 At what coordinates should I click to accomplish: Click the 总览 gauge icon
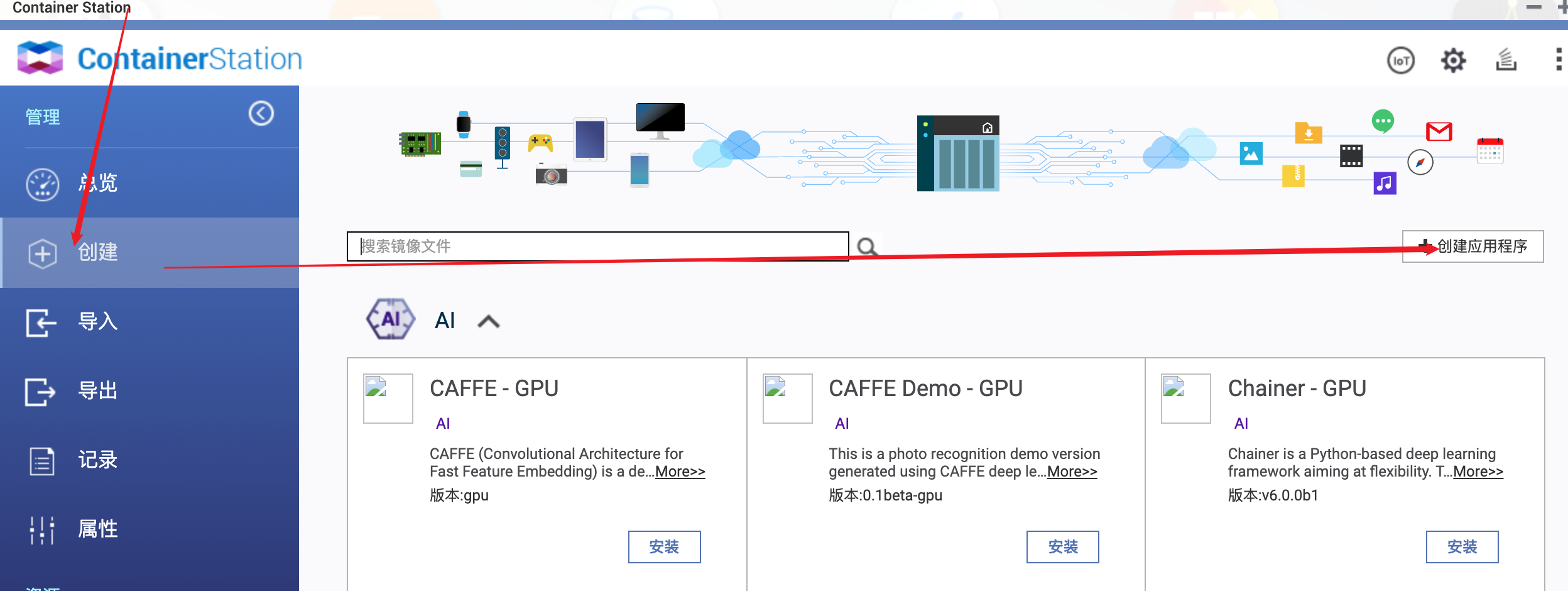(x=43, y=184)
